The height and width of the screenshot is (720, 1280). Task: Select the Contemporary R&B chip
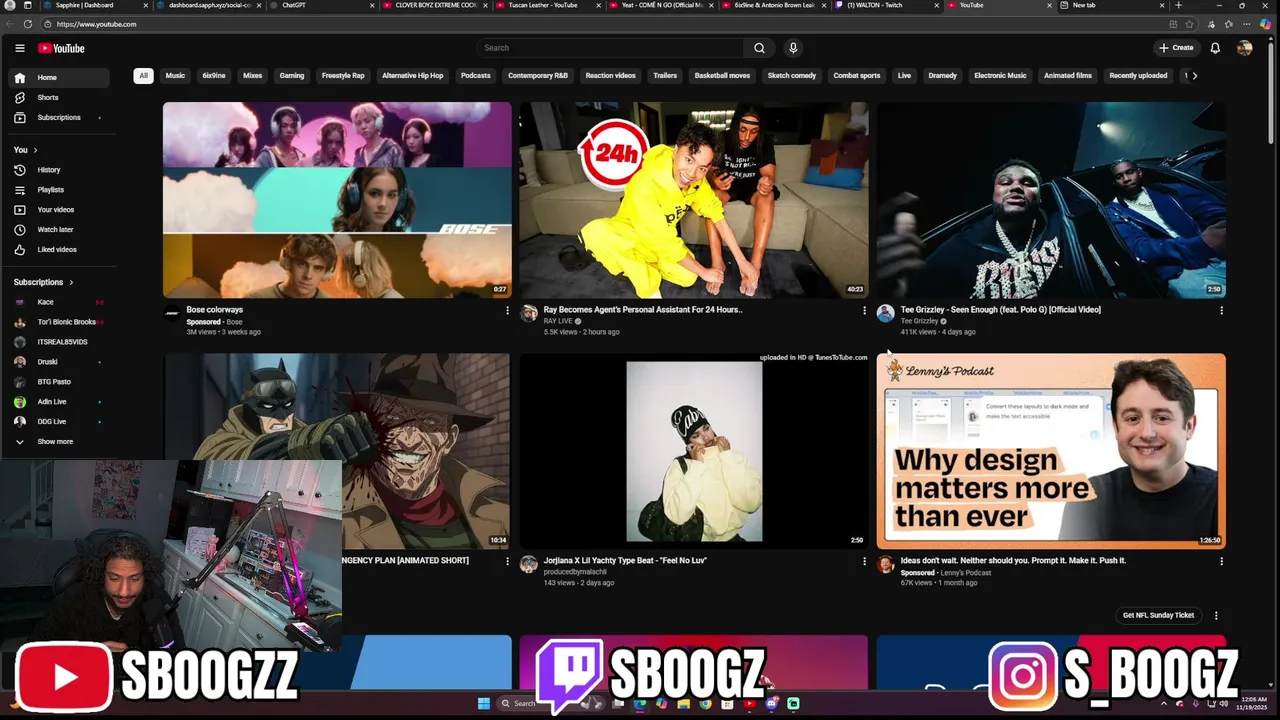pyautogui.click(x=538, y=76)
